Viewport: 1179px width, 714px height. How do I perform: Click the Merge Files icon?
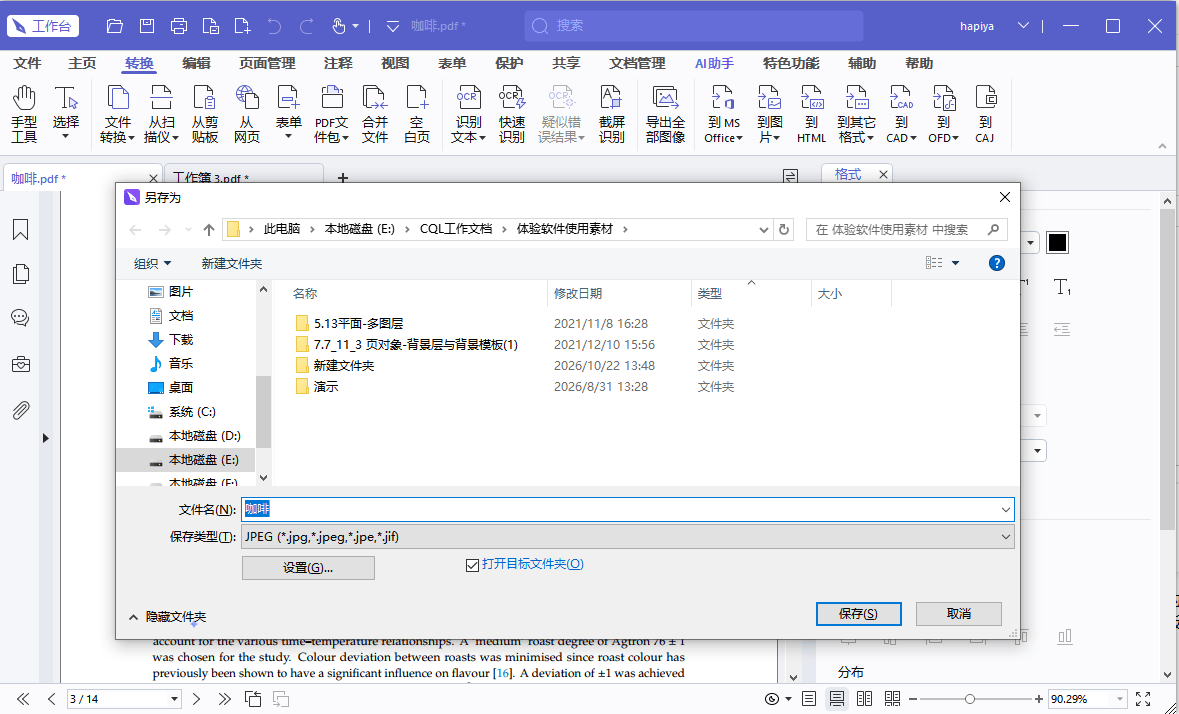pos(374,113)
